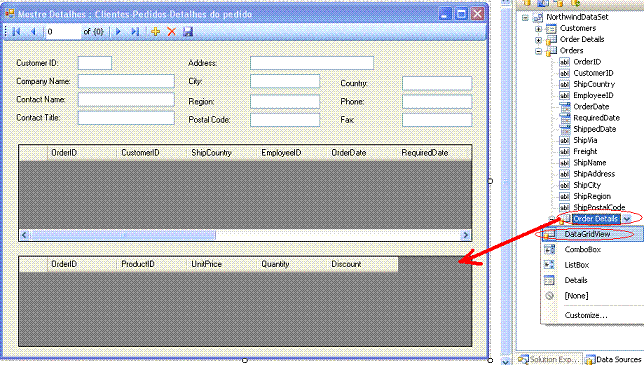Expand the Customers tree node
Image resolution: width=644 pixels, height=365 pixels.
pyautogui.click(x=538, y=29)
